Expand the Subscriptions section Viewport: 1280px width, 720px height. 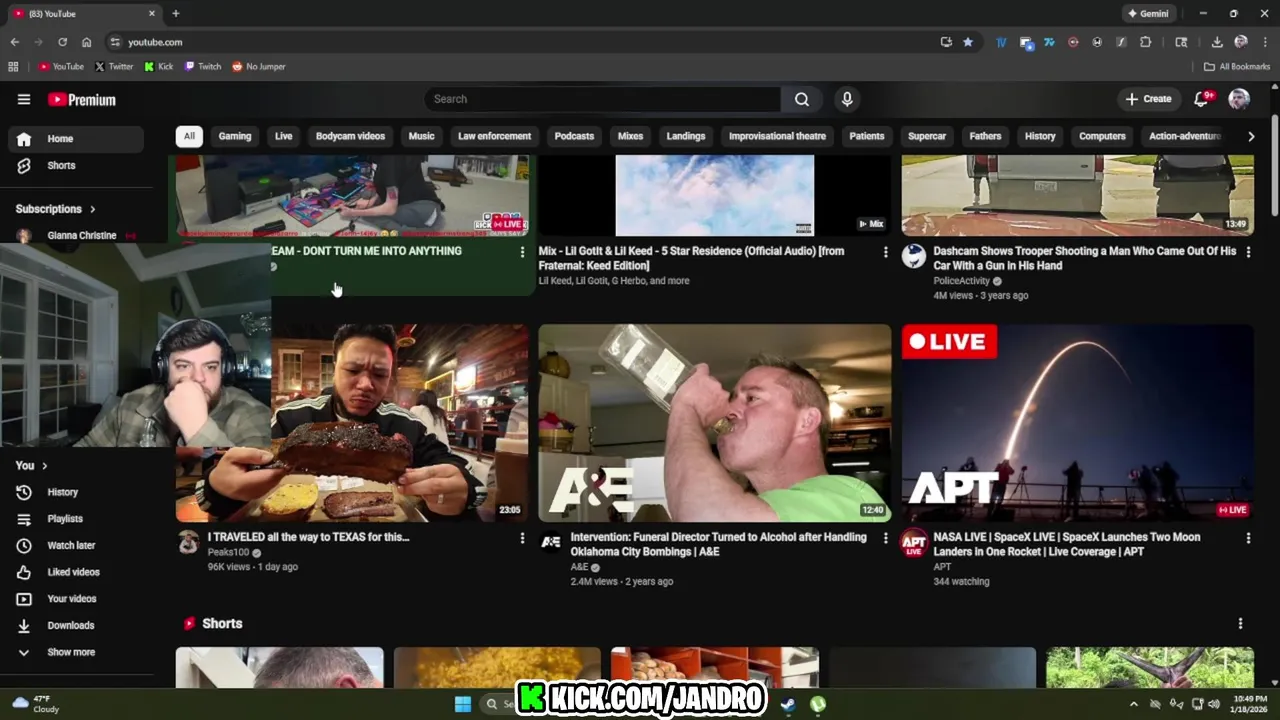(x=56, y=209)
